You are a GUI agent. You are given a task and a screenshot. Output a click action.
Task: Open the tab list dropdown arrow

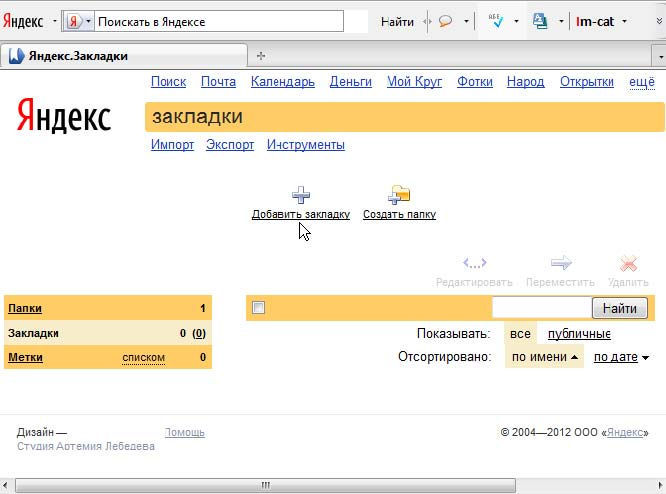tap(660, 56)
